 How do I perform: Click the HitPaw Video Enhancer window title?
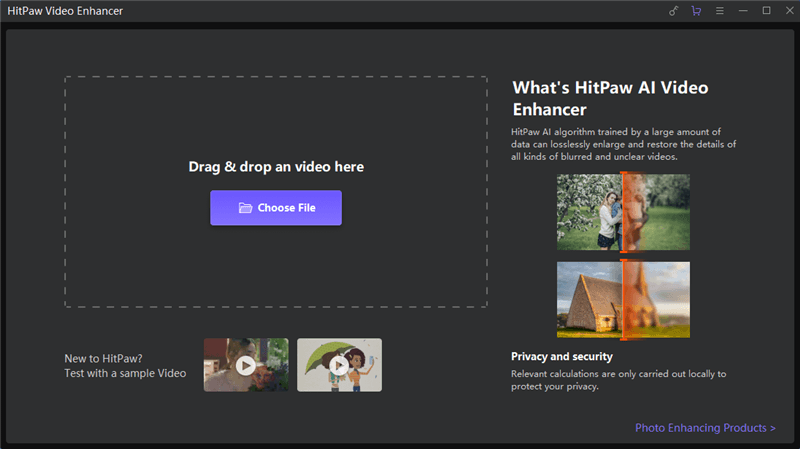click(65, 11)
